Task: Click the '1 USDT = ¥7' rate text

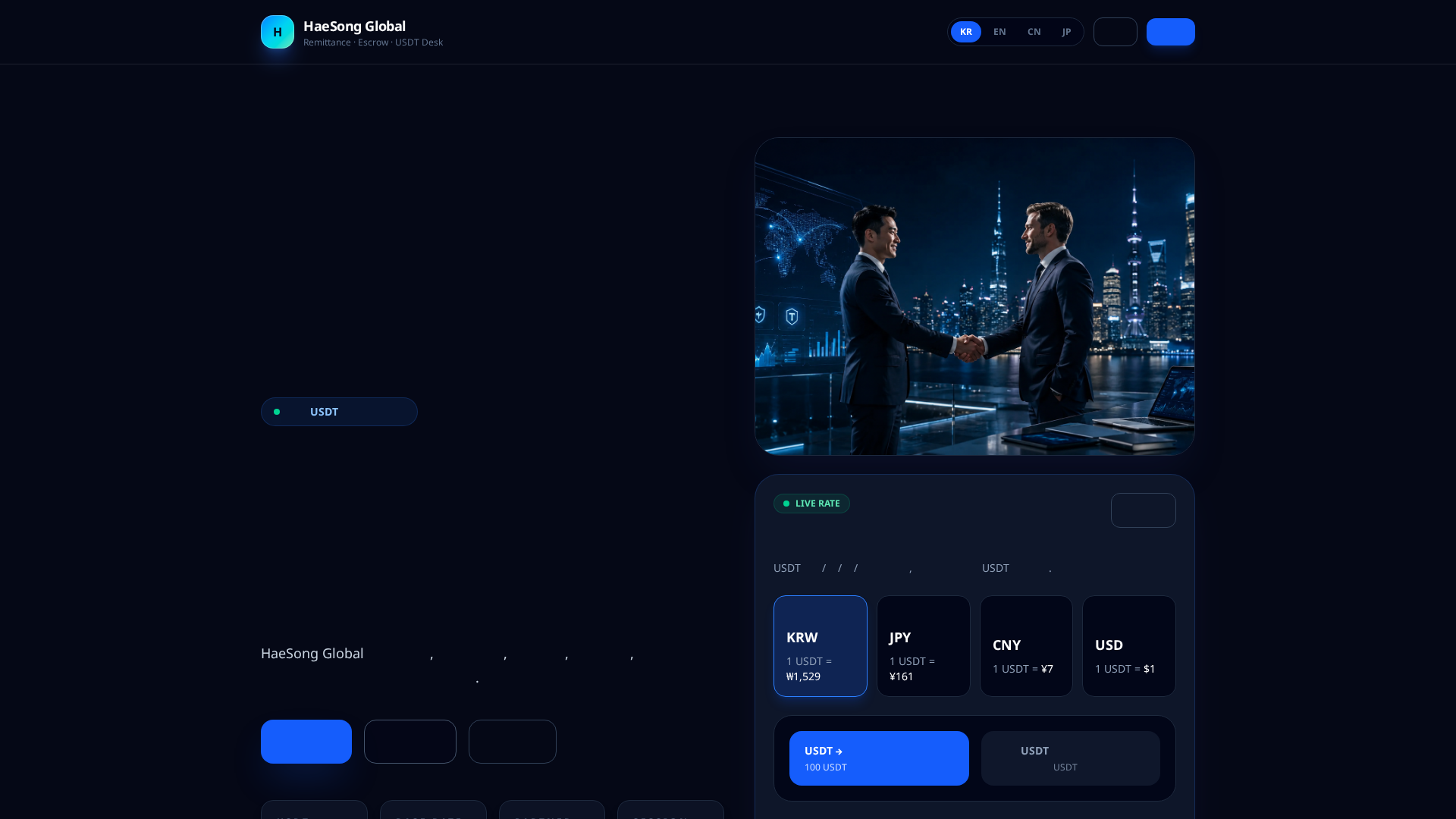Action: point(1022,669)
